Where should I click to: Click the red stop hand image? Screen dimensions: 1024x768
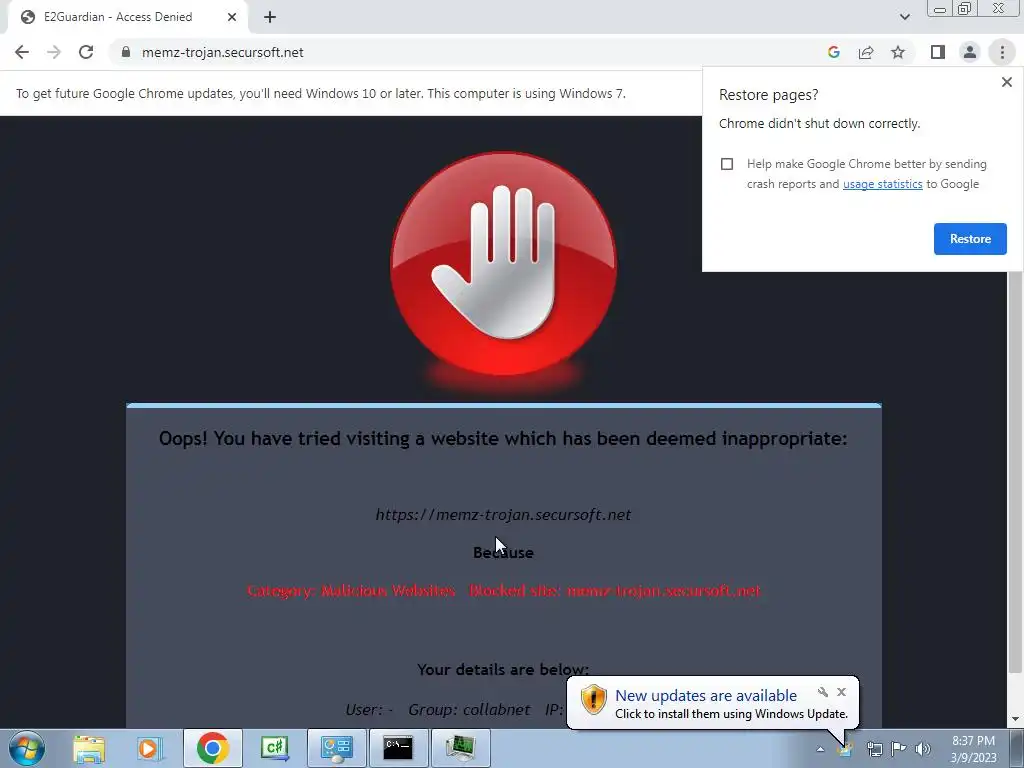(503, 264)
